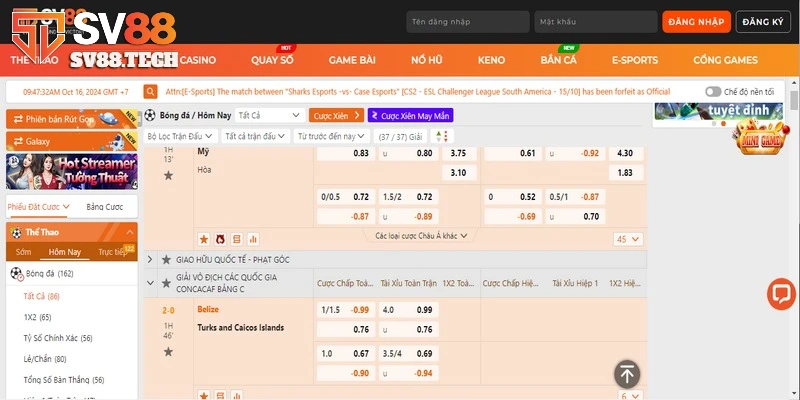Favorite the Belize match with its star

click(x=167, y=351)
